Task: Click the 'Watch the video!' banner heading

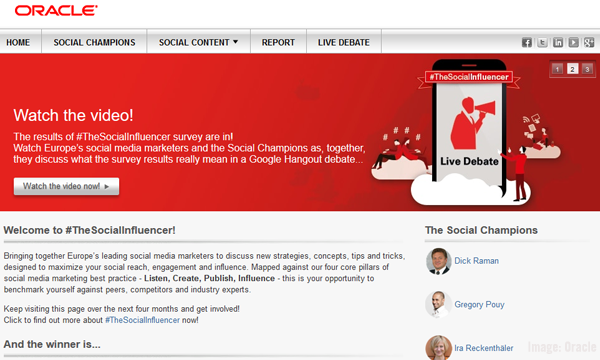Action: [73, 115]
